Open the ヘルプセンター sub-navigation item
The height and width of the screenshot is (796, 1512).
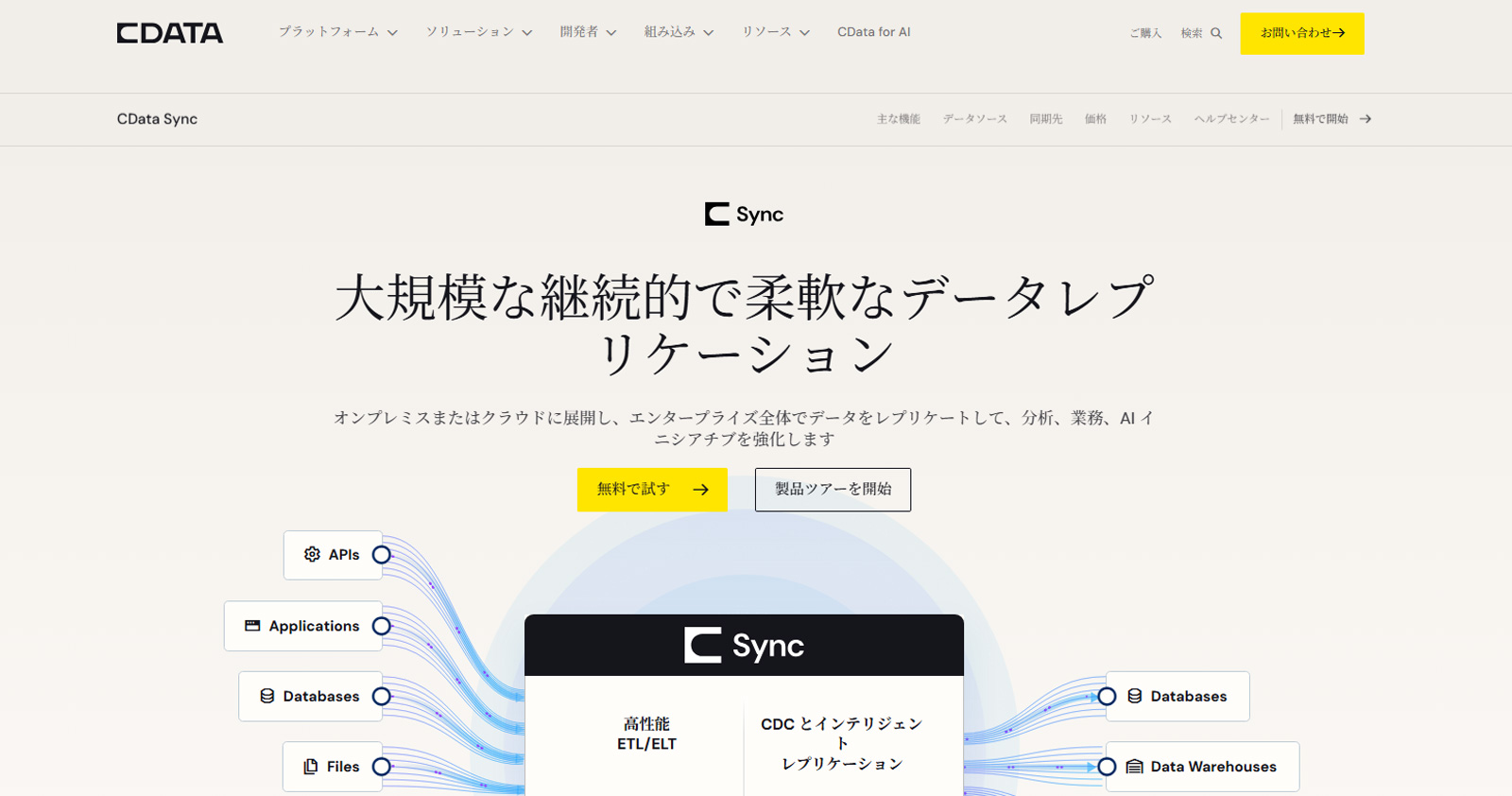point(1231,119)
